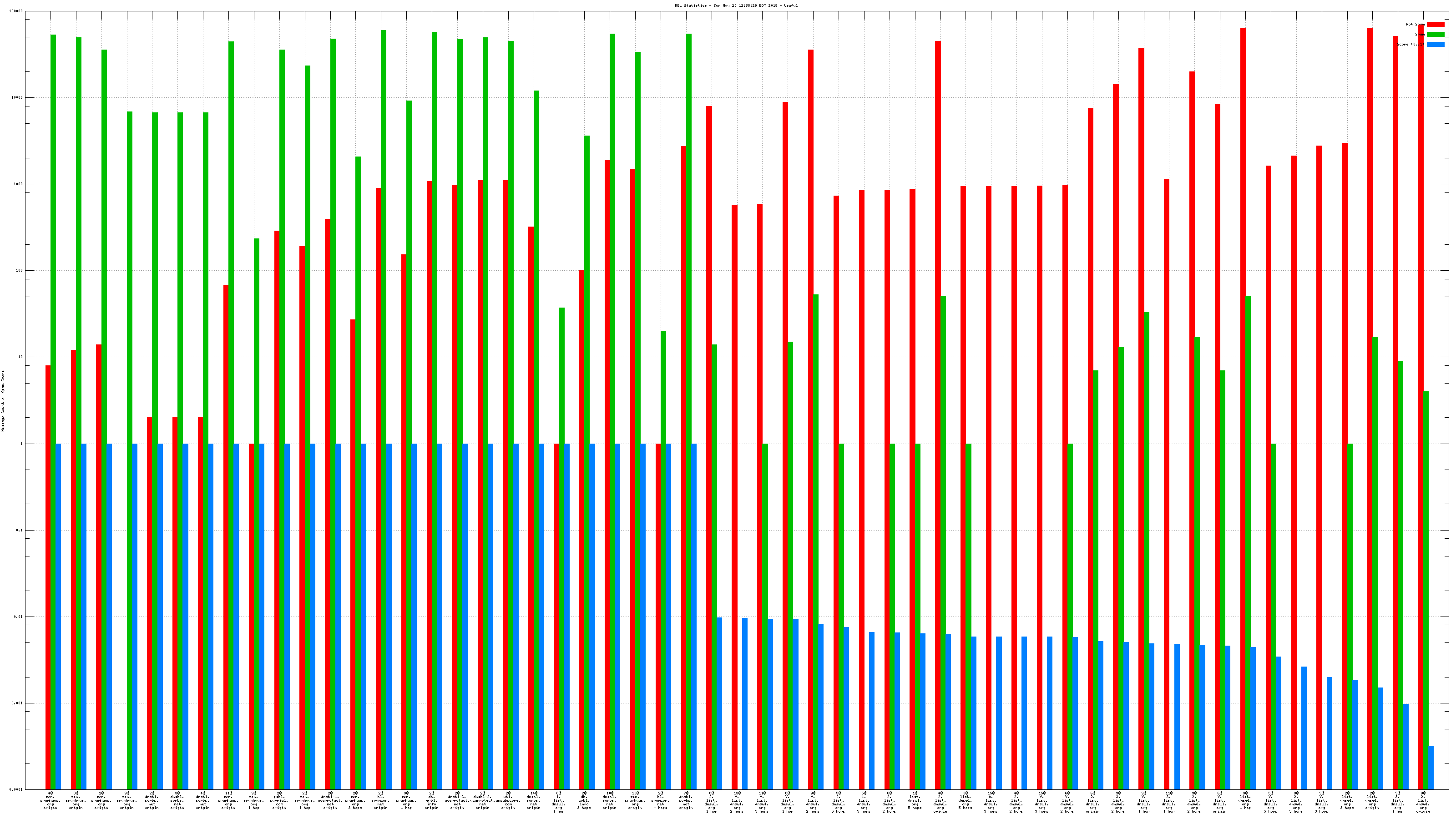The image size is (1456, 819).
Task: Click the 100000 y-axis tick label
Action: 17,11
